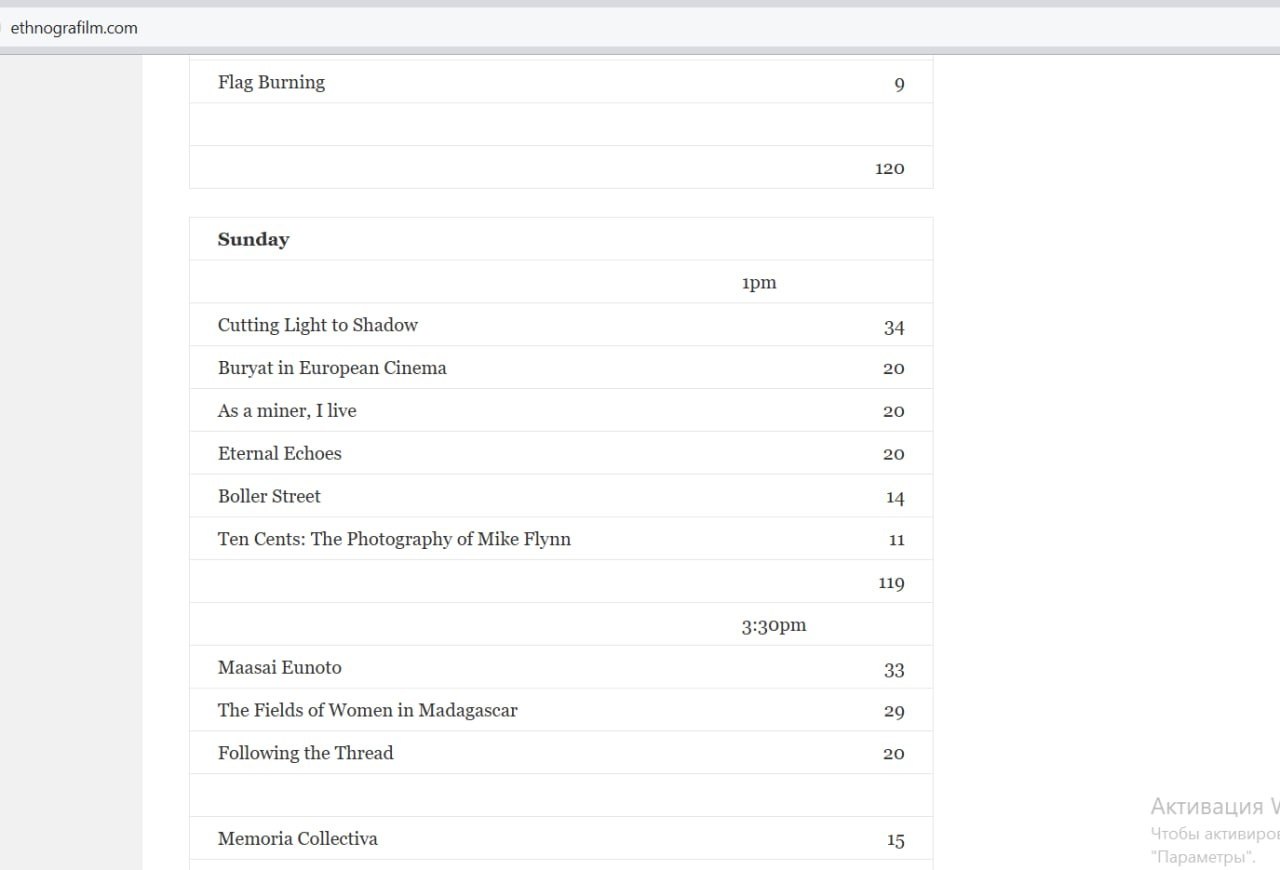The width and height of the screenshot is (1280, 870).
Task: Click the Following the Thread title
Action: 305,753
